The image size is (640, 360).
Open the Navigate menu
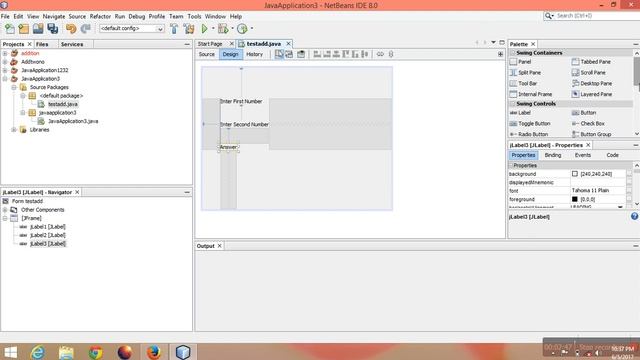[x=54, y=16]
